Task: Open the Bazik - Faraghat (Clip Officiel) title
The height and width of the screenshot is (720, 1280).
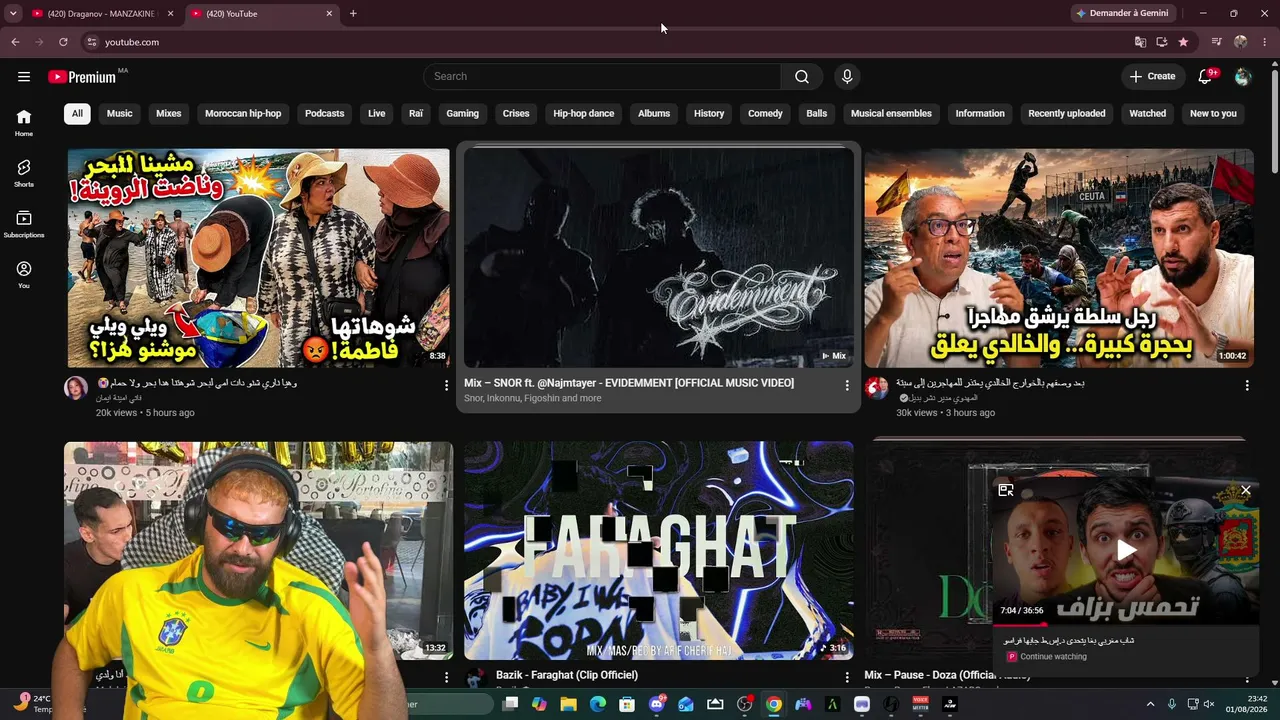Action: 567,675
